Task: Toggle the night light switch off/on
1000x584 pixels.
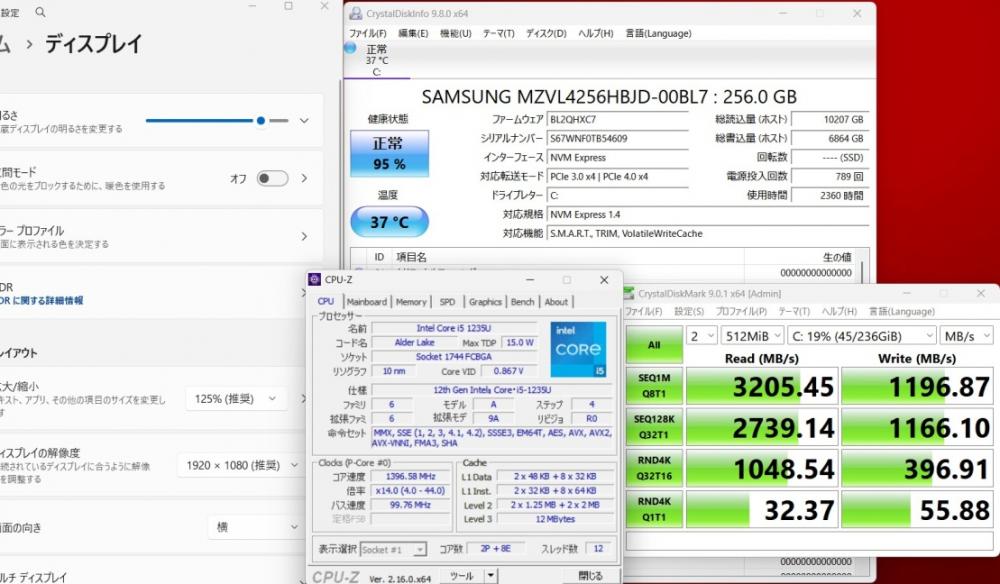Action: [272, 179]
